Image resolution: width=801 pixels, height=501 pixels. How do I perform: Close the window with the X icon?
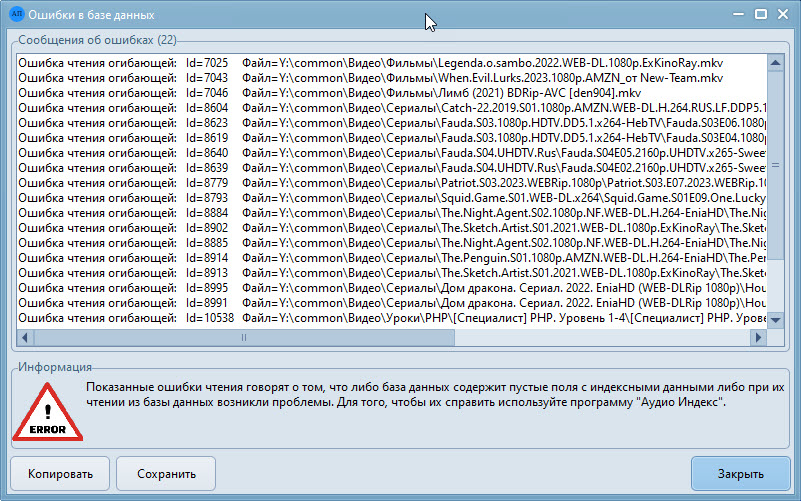(783, 14)
